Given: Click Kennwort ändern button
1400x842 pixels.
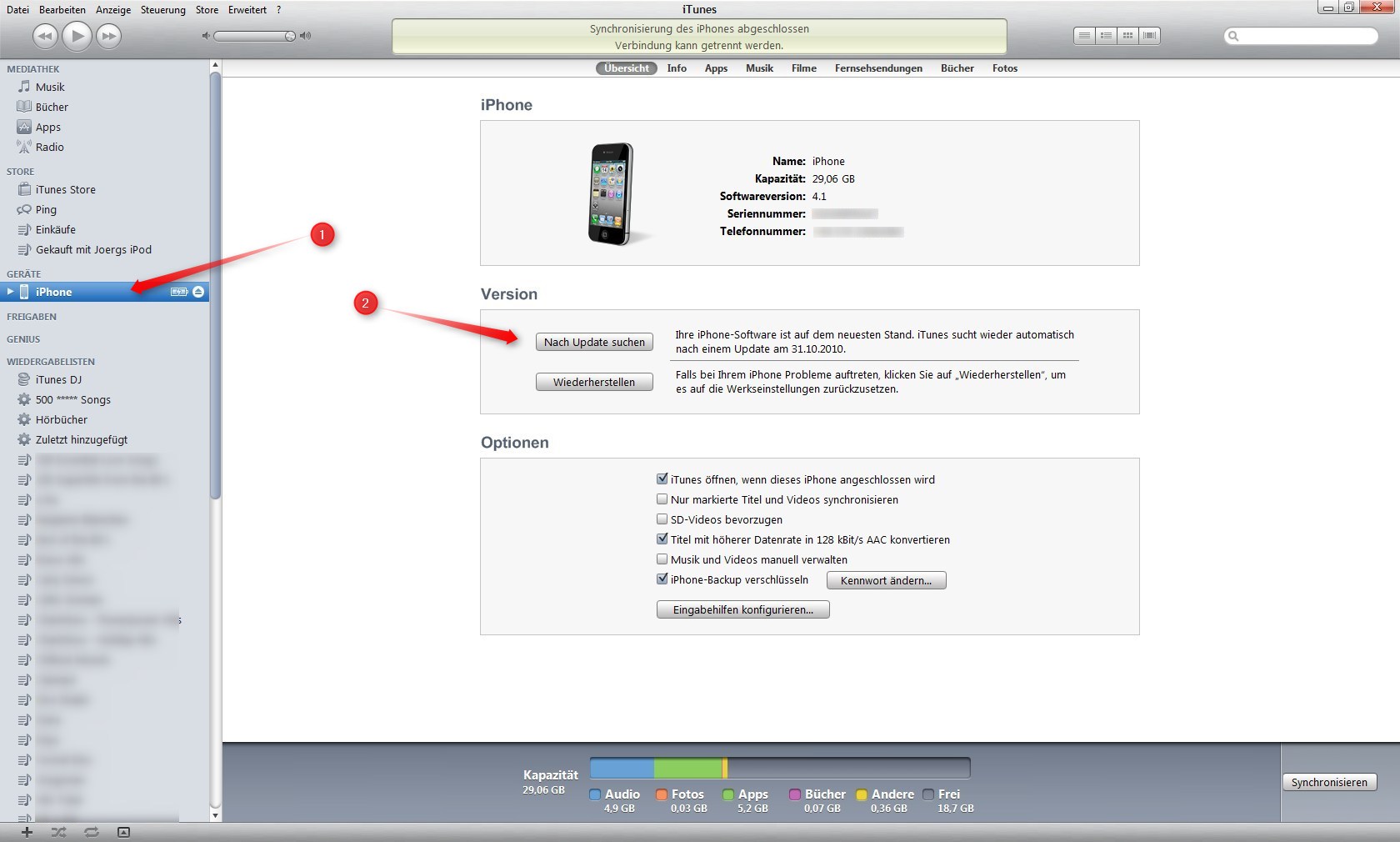Looking at the screenshot, I should point(886,580).
